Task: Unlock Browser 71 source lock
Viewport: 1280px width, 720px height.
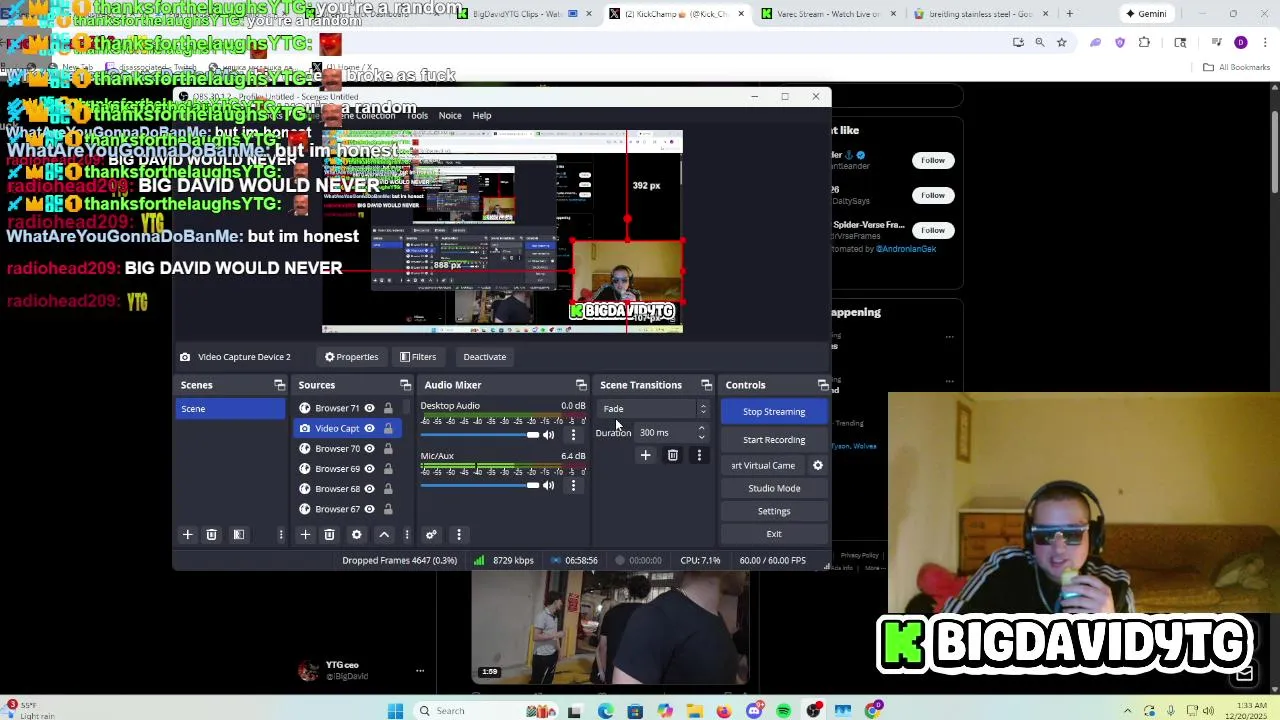Action: coord(388,408)
